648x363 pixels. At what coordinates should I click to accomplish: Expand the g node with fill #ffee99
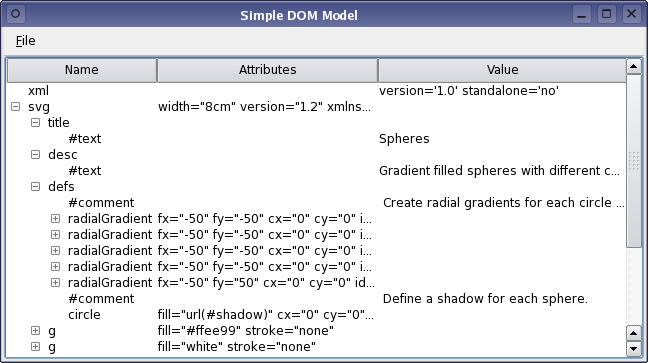point(36,331)
